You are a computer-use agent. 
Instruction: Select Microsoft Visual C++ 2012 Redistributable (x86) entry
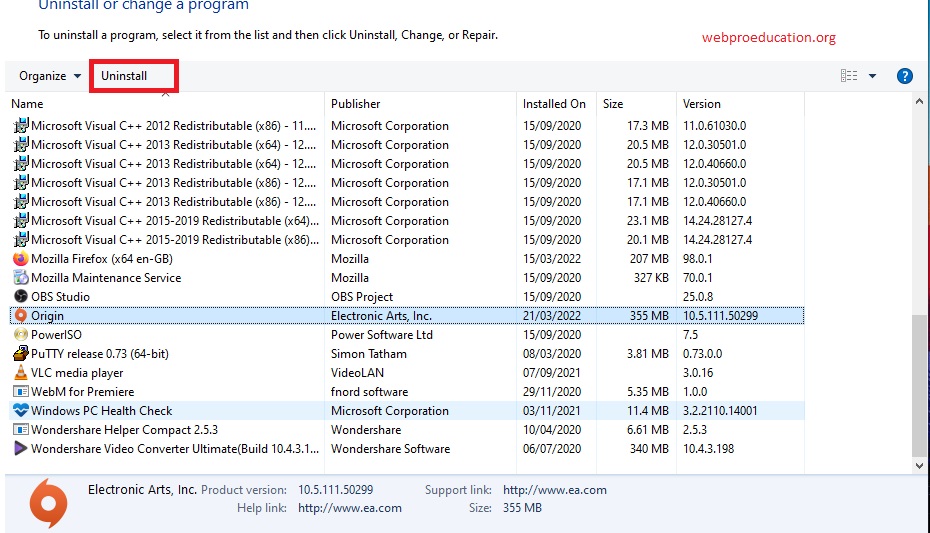[x=173, y=126]
